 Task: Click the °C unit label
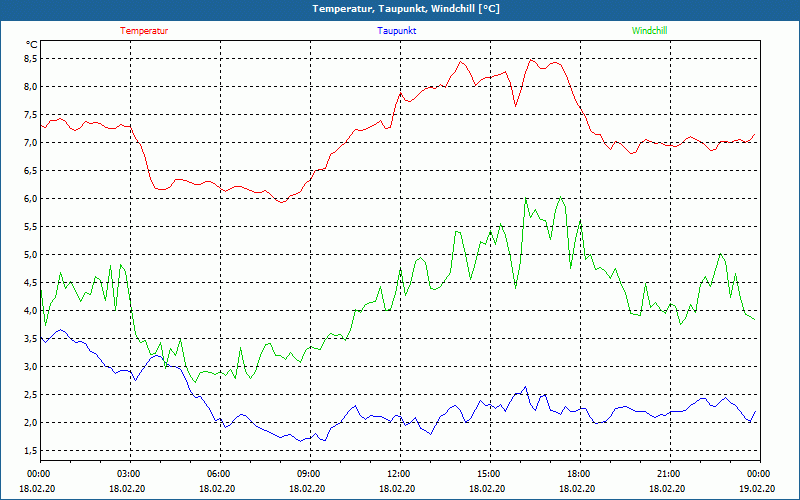[31, 44]
